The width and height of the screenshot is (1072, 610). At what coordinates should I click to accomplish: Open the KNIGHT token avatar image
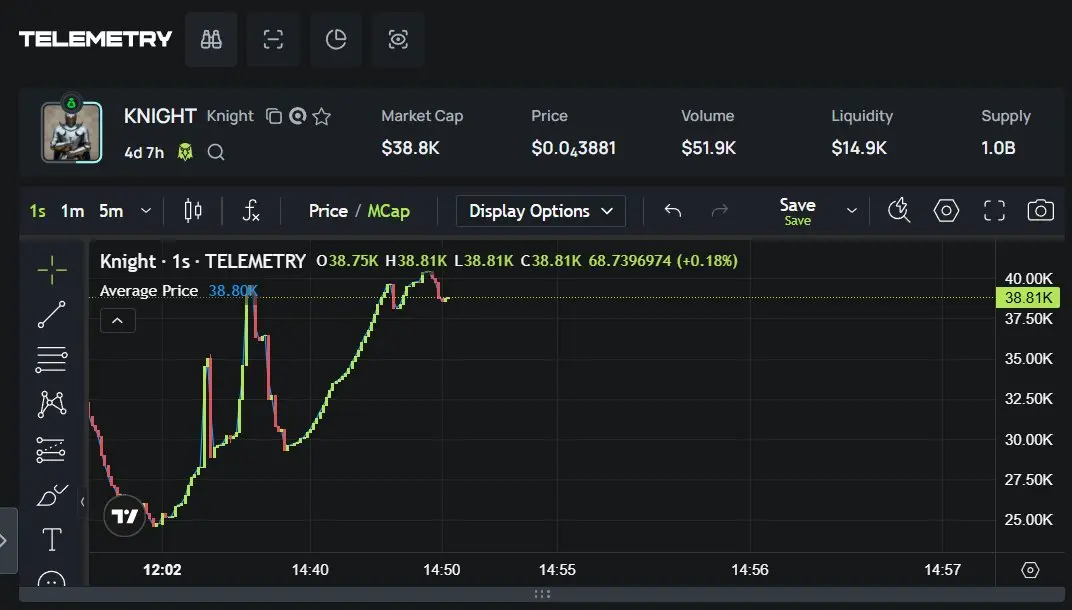coord(72,132)
